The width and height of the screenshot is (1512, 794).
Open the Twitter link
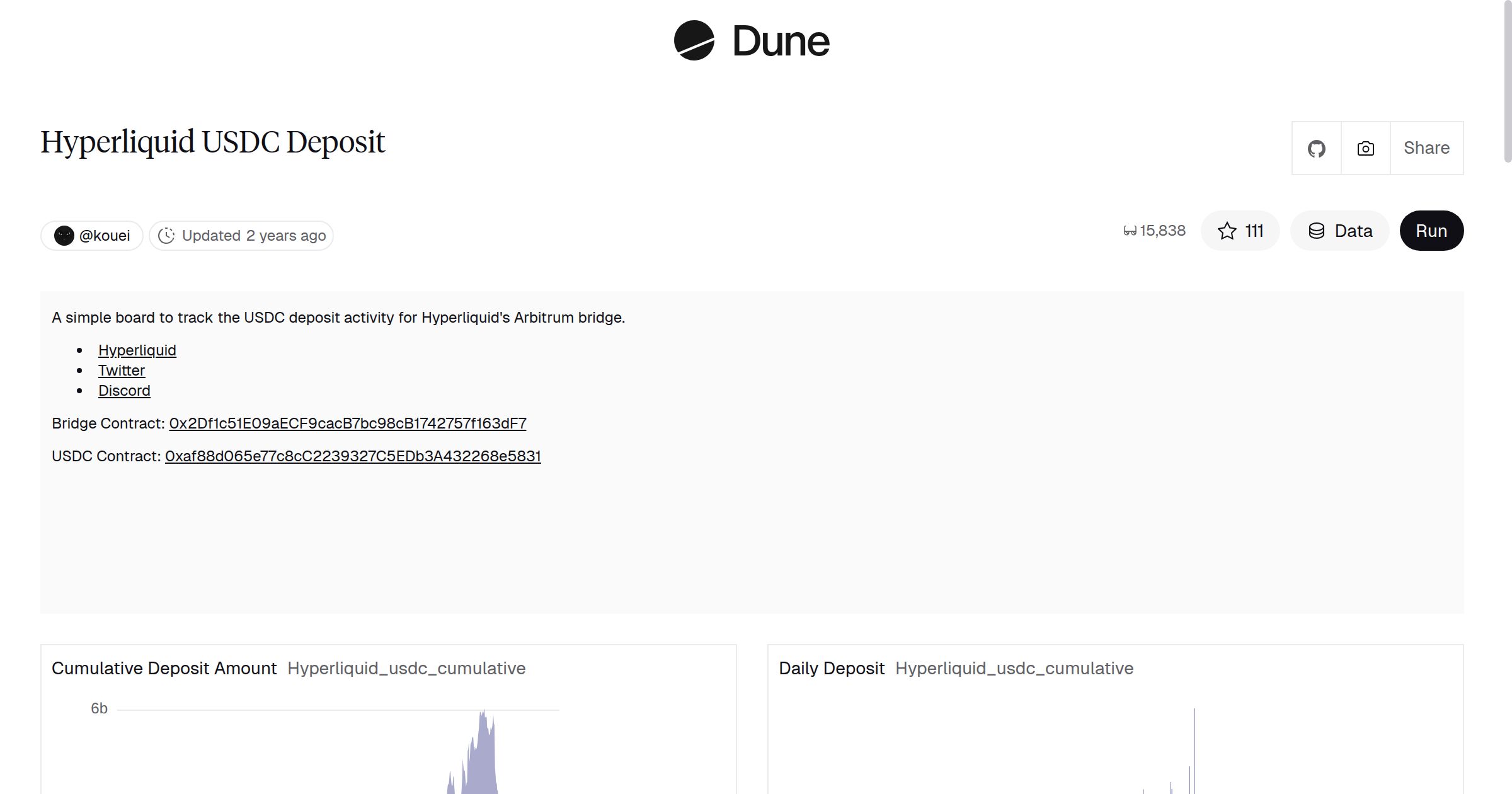tap(121, 370)
